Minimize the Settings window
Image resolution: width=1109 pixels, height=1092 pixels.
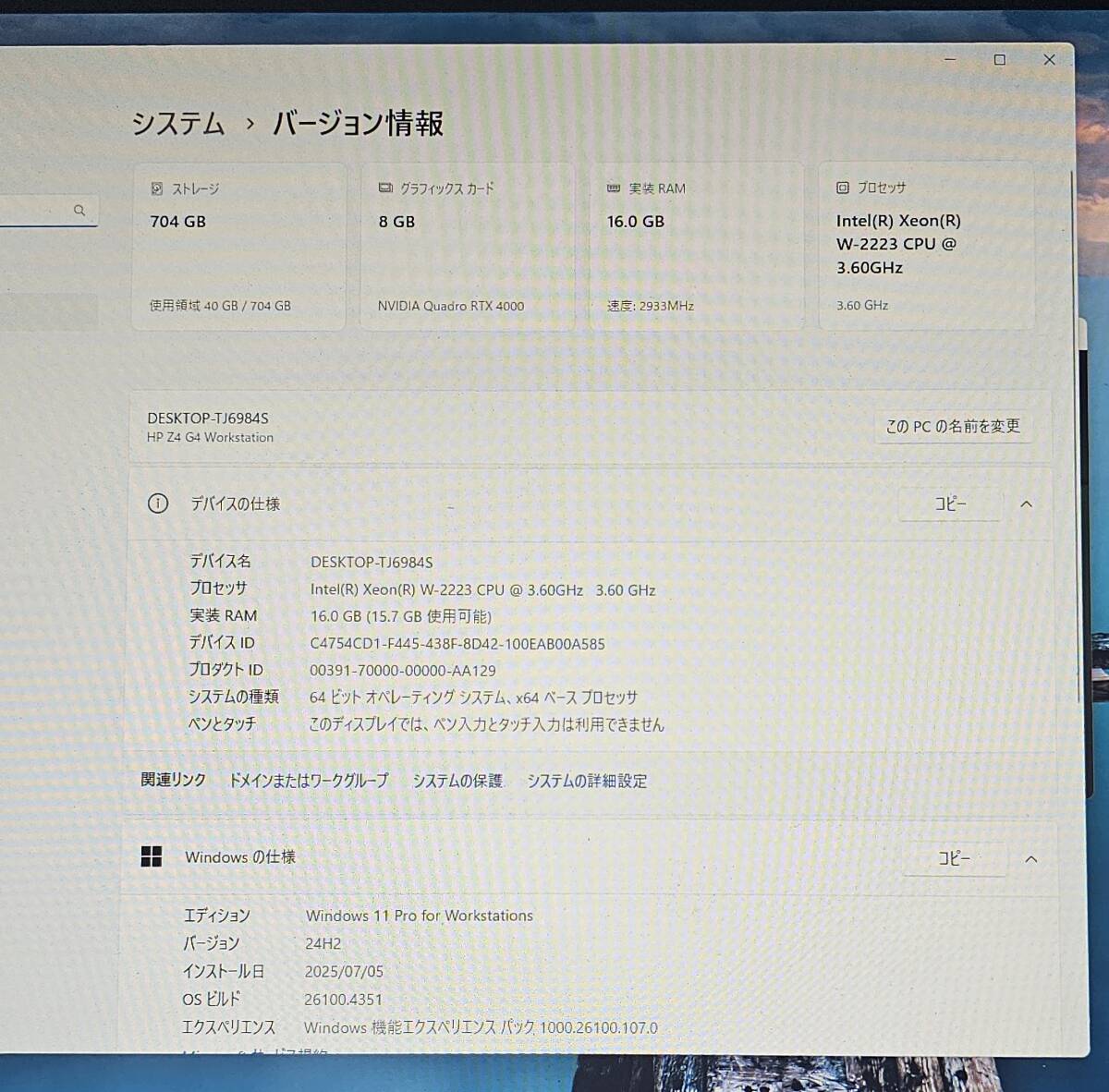coord(950,59)
